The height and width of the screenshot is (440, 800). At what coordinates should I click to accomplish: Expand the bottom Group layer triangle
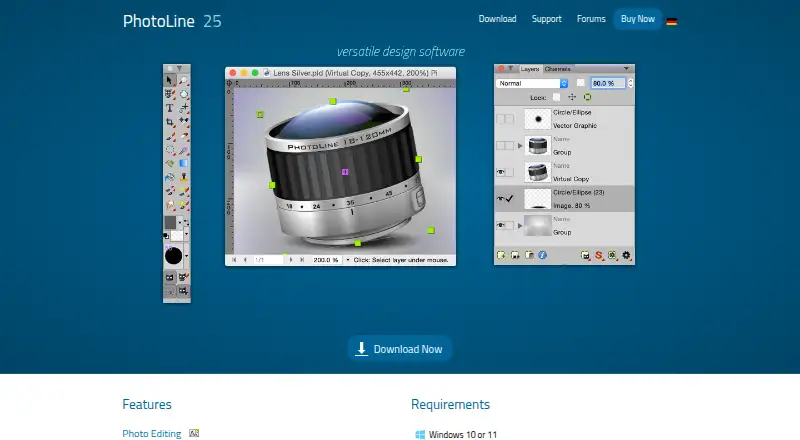[x=520, y=225]
